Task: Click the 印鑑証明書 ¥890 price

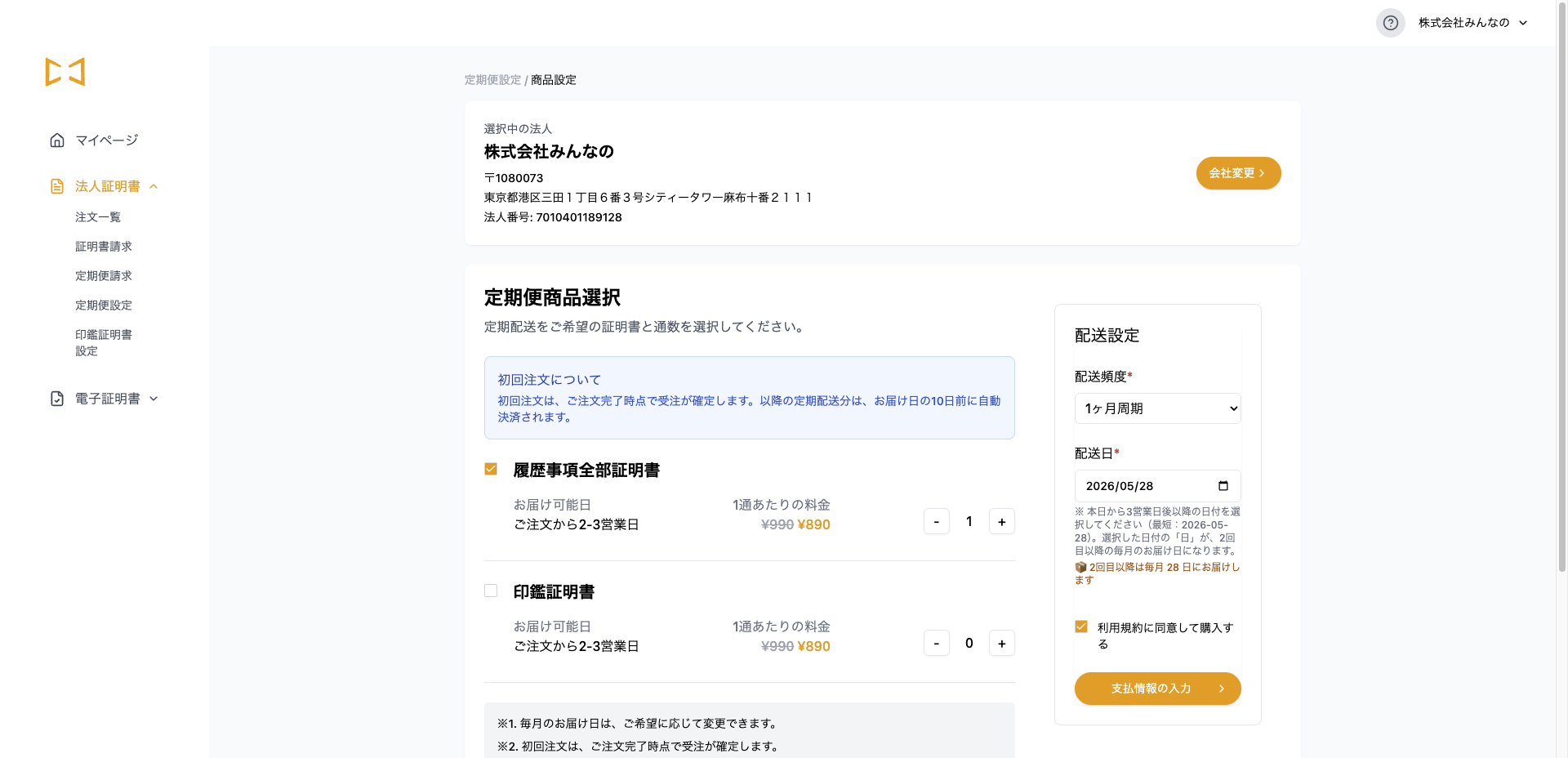Action: (x=813, y=646)
